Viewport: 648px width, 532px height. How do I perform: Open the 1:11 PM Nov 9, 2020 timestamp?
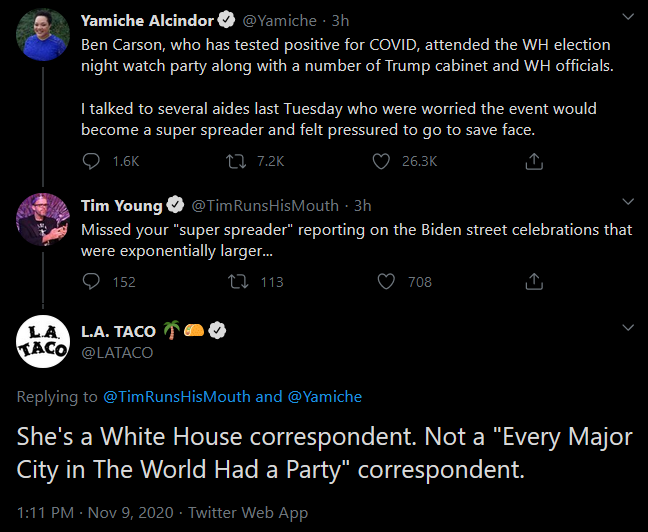click(95, 513)
